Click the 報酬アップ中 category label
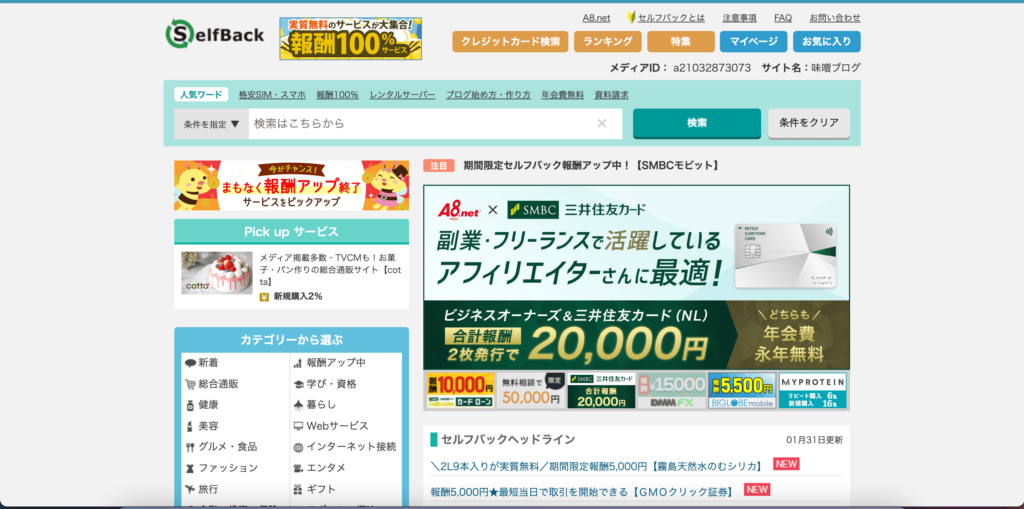This screenshot has height=509, width=1024. [x=336, y=363]
